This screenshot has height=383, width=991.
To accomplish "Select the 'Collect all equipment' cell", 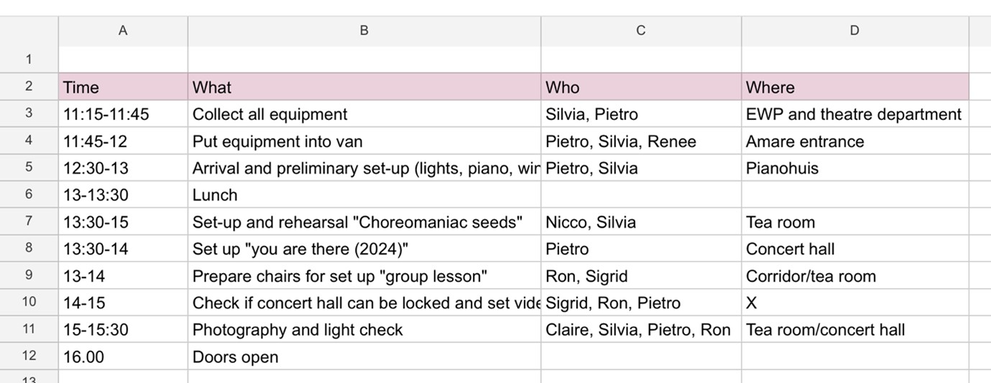I will click(364, 114).
